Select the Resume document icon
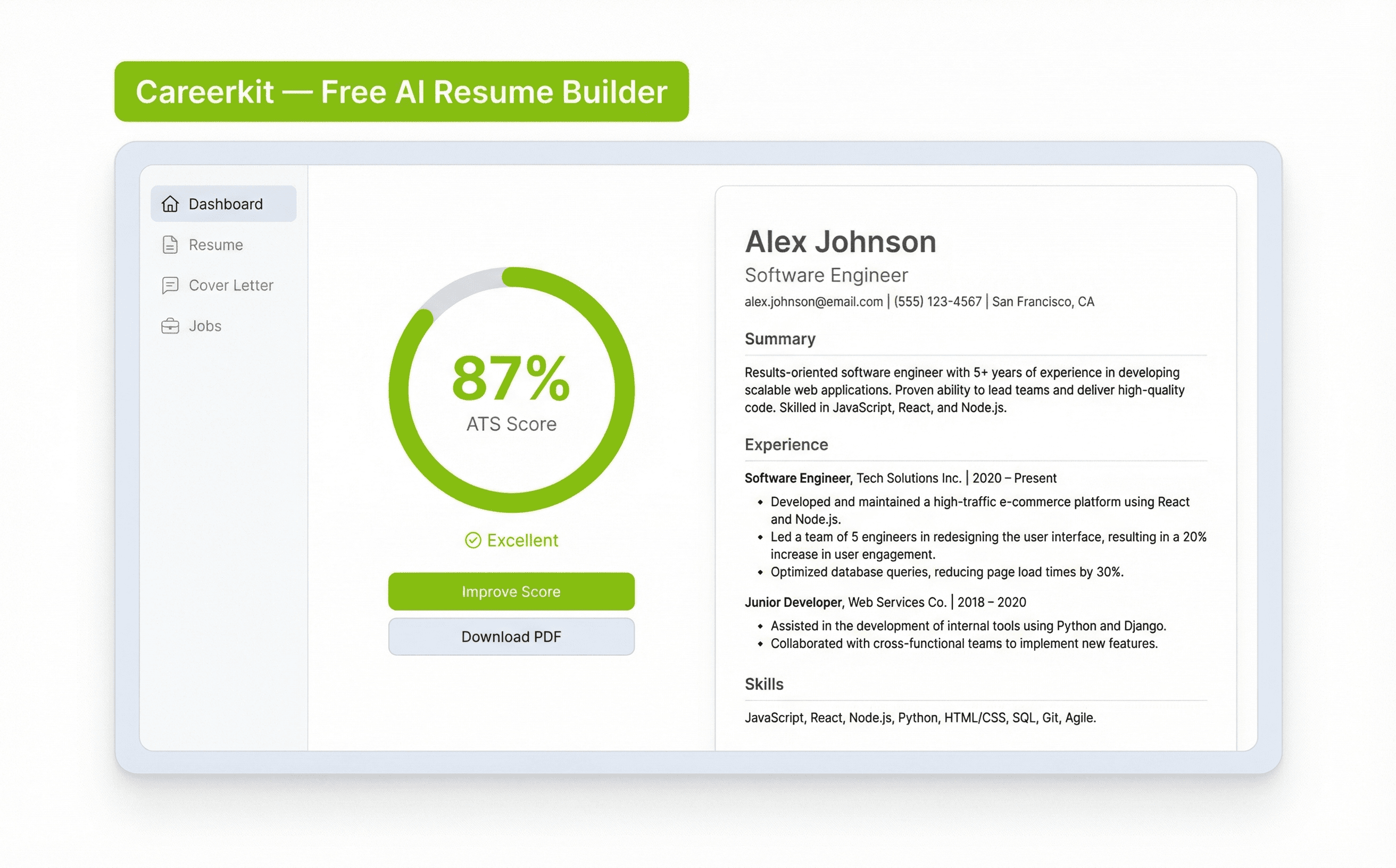 coord(170,245)
